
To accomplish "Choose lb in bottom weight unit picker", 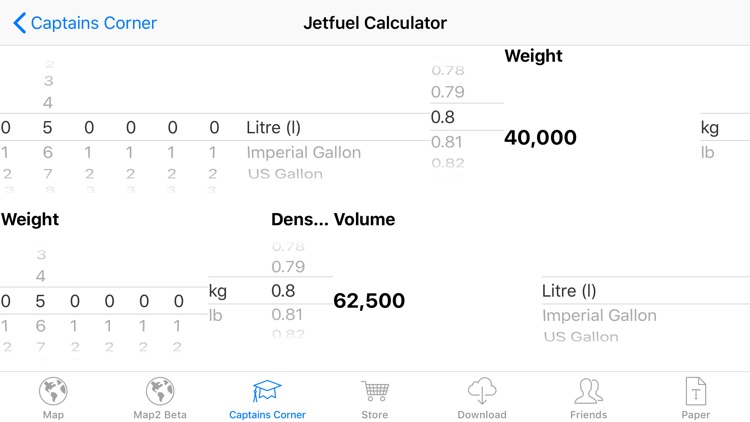I will [x=216, y=315].
